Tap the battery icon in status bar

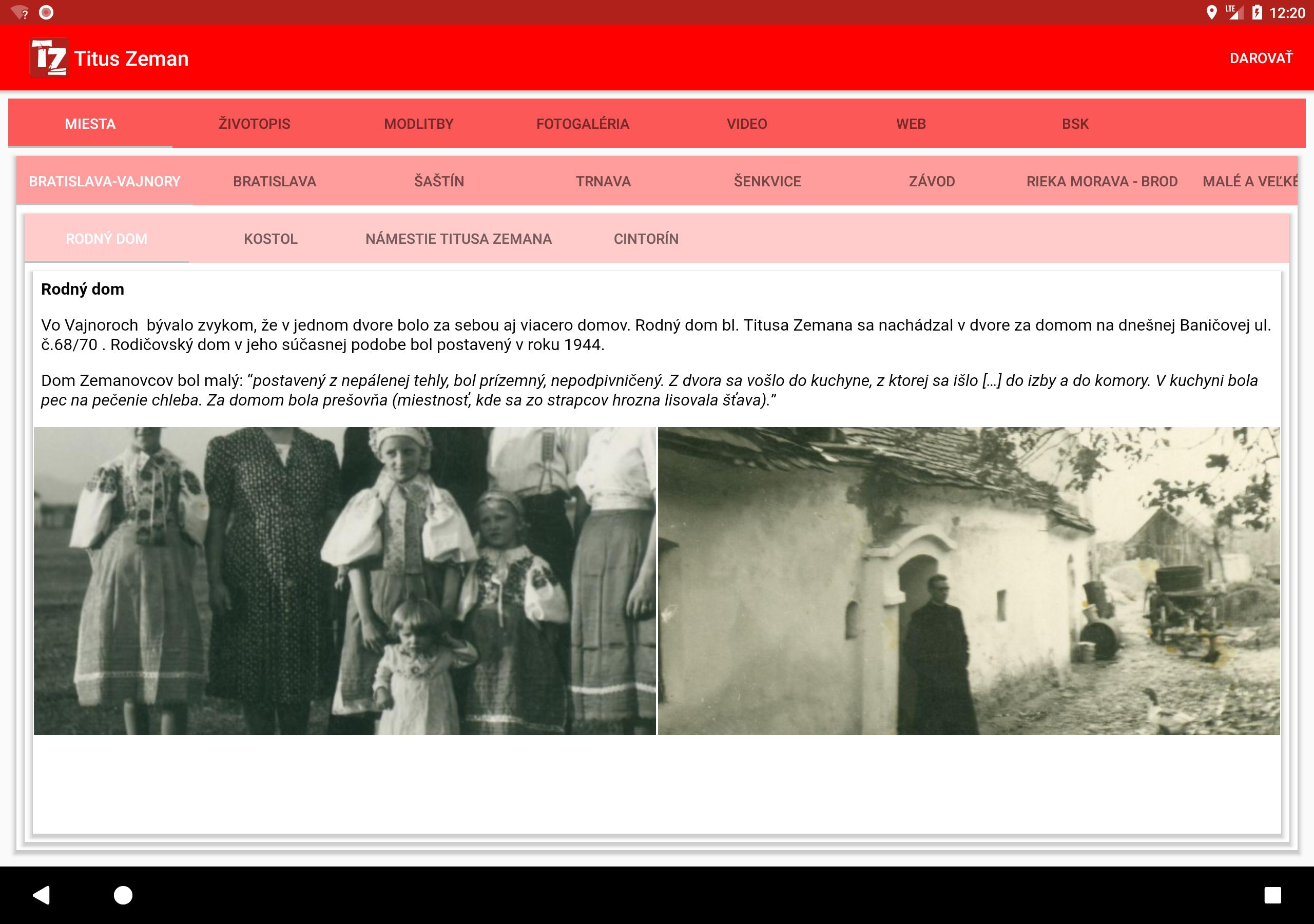click(1257, 12)
